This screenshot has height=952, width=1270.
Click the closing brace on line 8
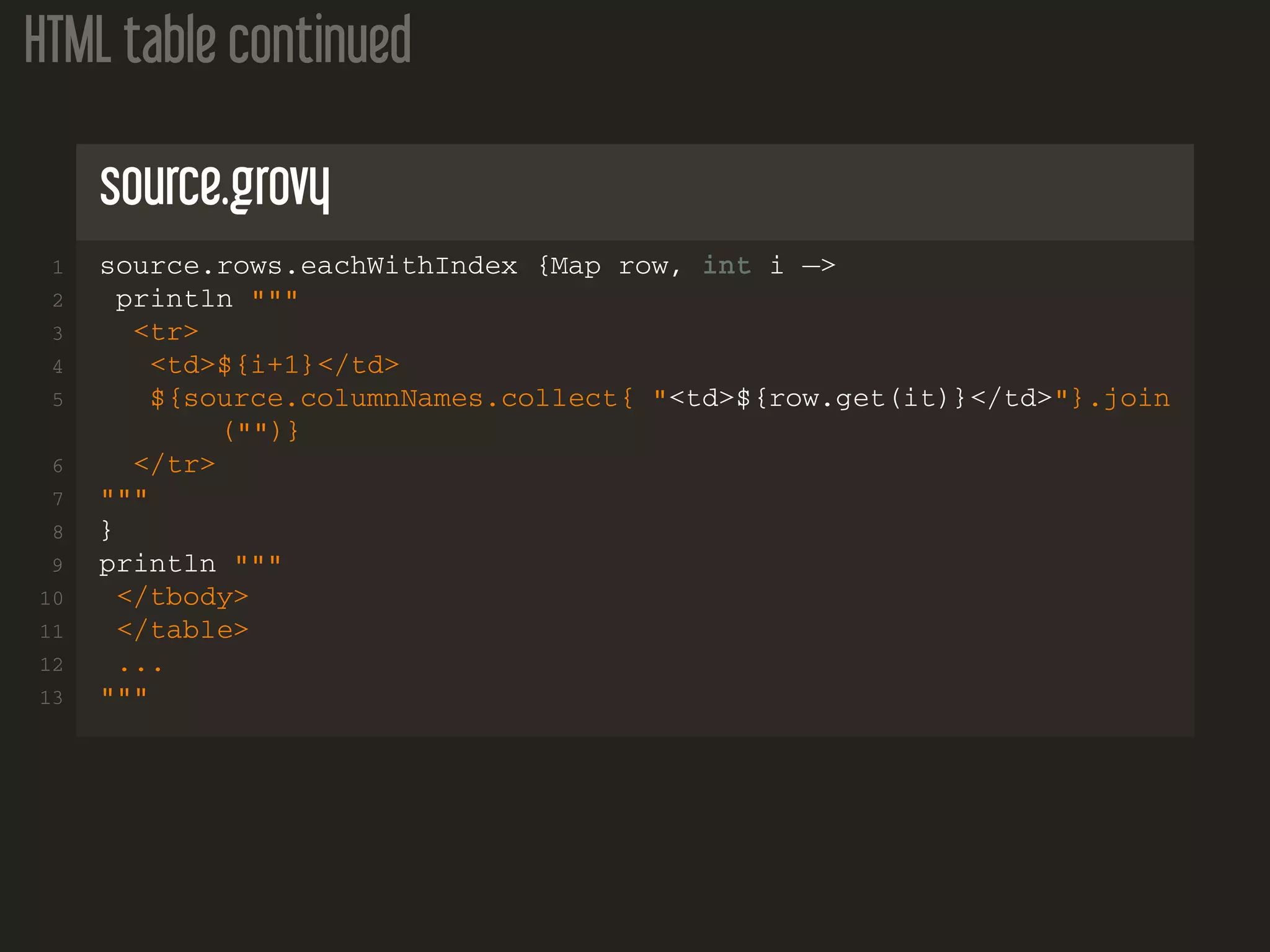pyautogui.click(x=106, y=531)
